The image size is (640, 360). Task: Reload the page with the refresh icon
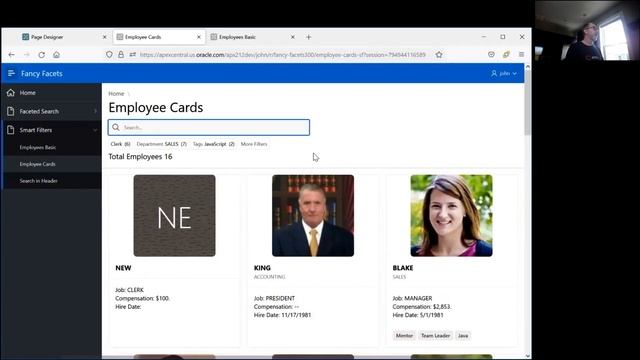point(42,55)
